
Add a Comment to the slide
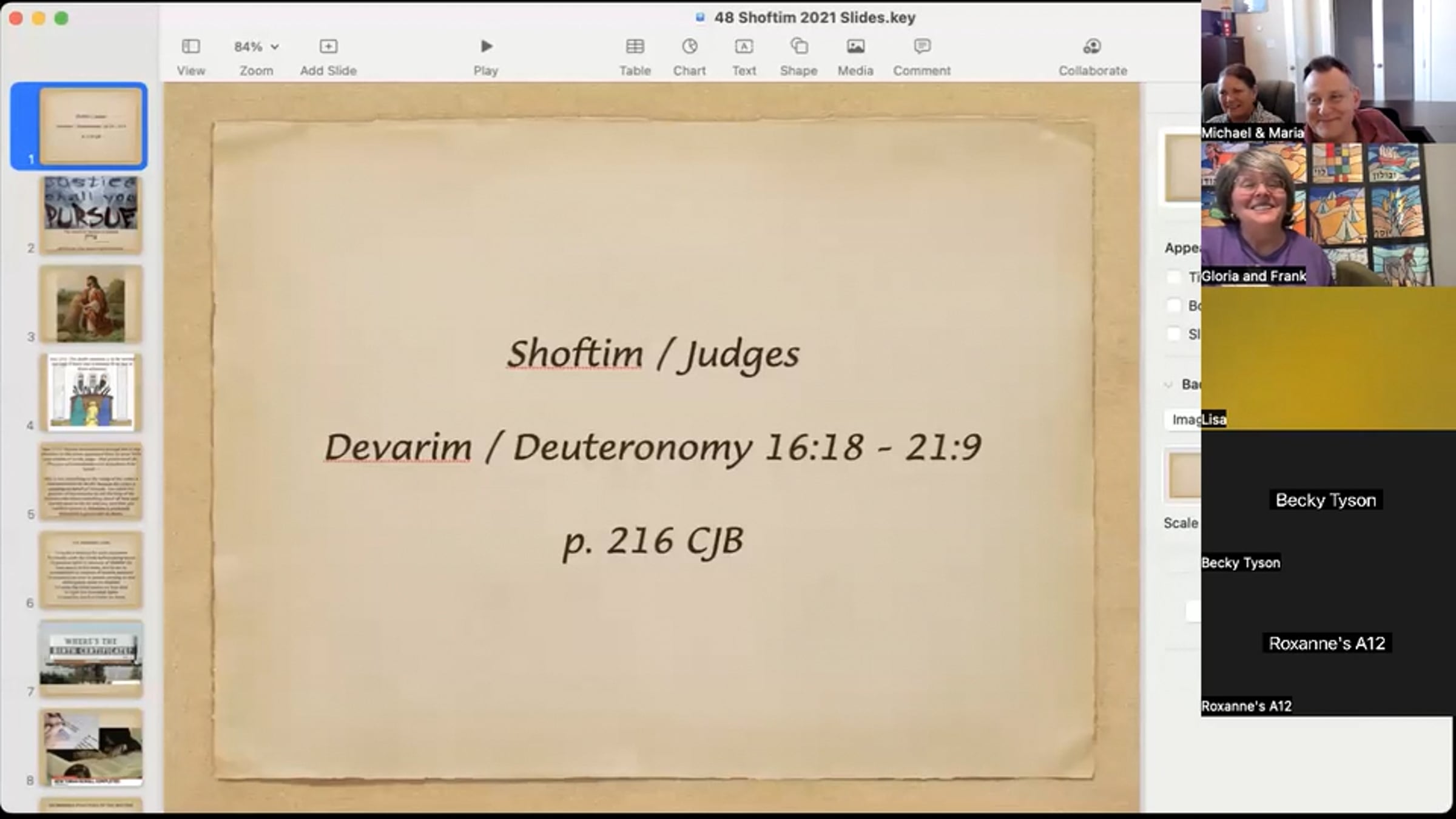[x=922, y=47]
